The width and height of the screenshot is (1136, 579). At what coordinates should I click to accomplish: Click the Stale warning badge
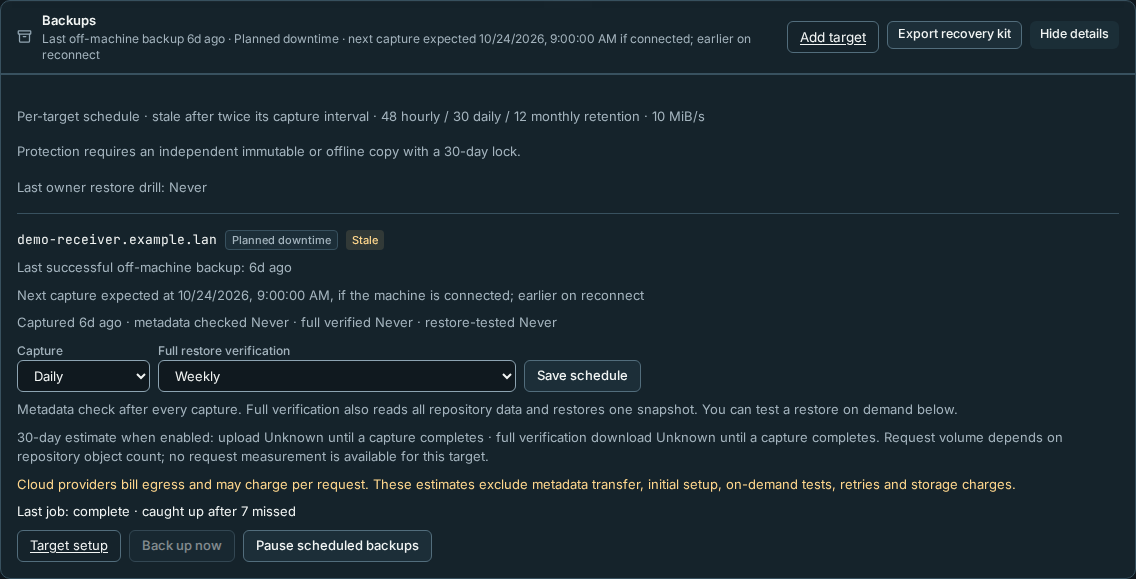364,240
